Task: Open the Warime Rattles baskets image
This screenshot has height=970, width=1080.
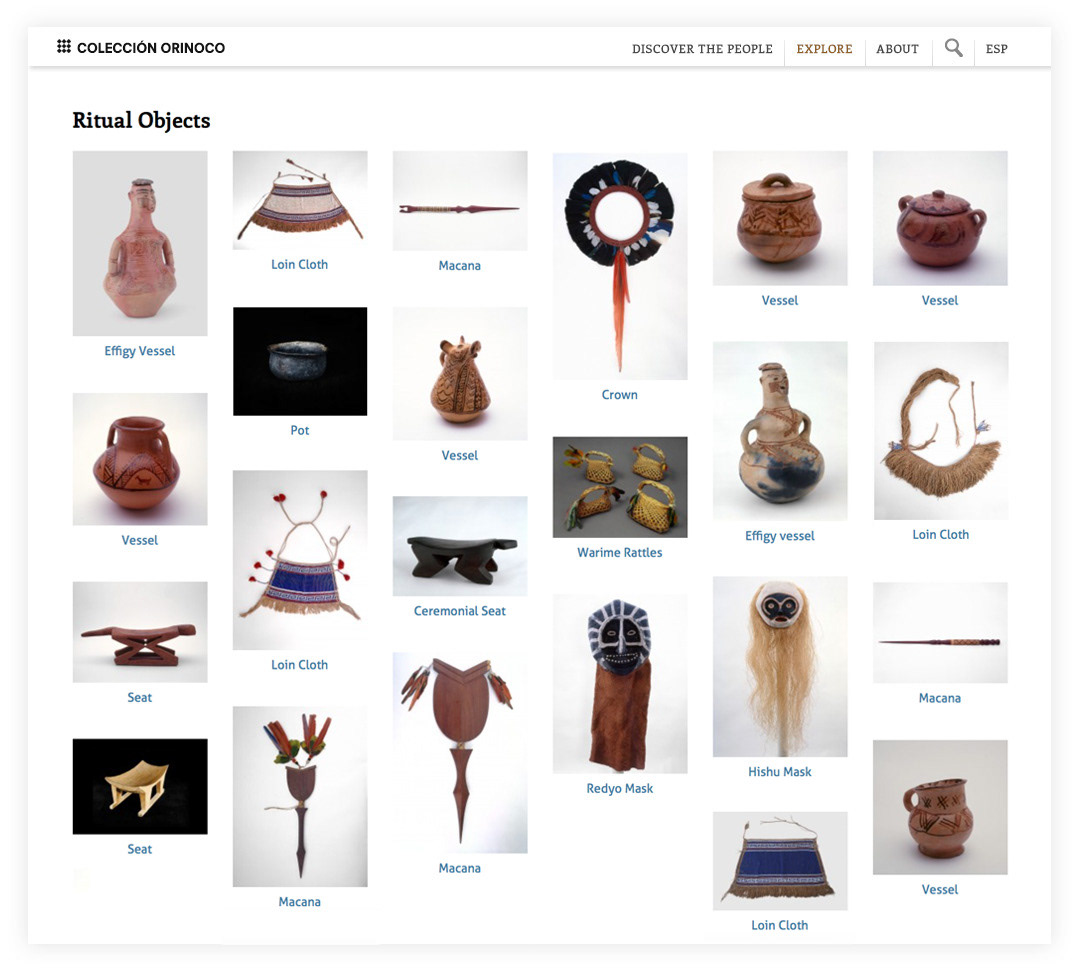Action: 620,487
